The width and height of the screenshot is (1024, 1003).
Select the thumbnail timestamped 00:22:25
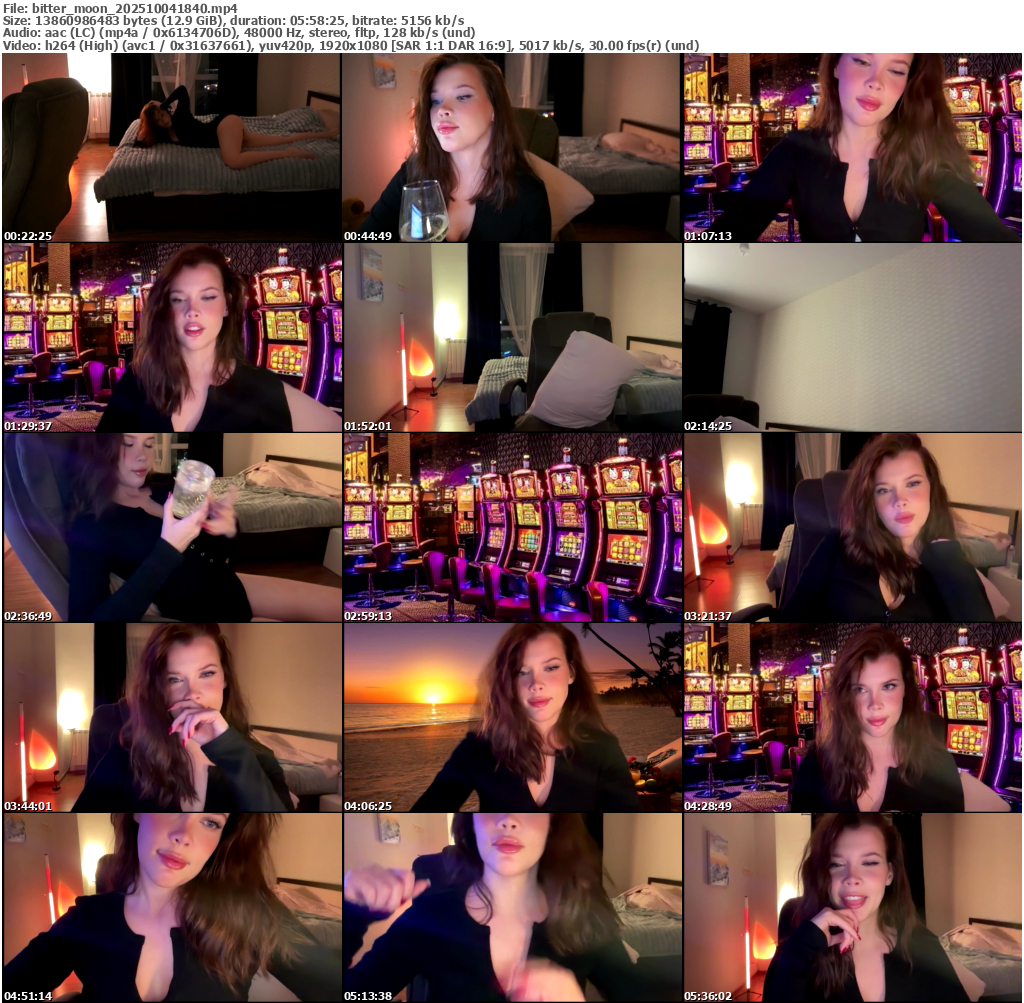point(172,148)
